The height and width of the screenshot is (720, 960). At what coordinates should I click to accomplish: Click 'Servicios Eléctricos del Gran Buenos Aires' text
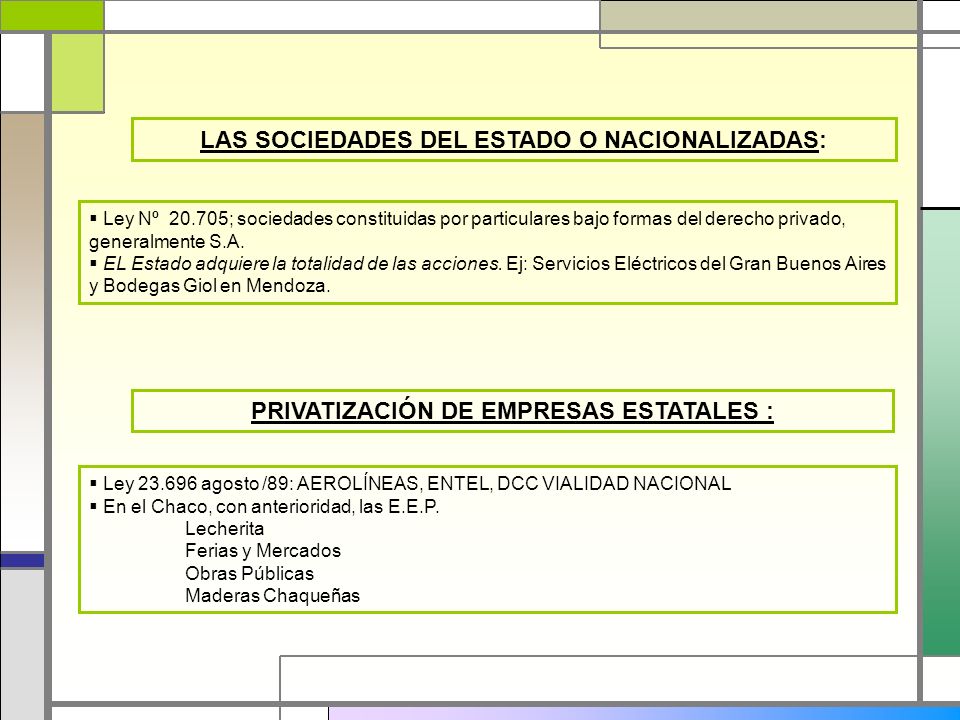click(x=709, y=264)
